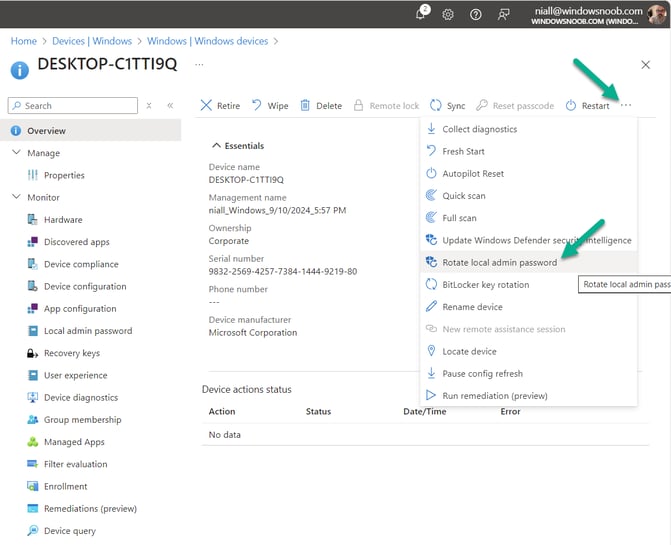The width and height of the screenshot is (671, 545).
Task: Open the help question mark icon
Action: 475,15
